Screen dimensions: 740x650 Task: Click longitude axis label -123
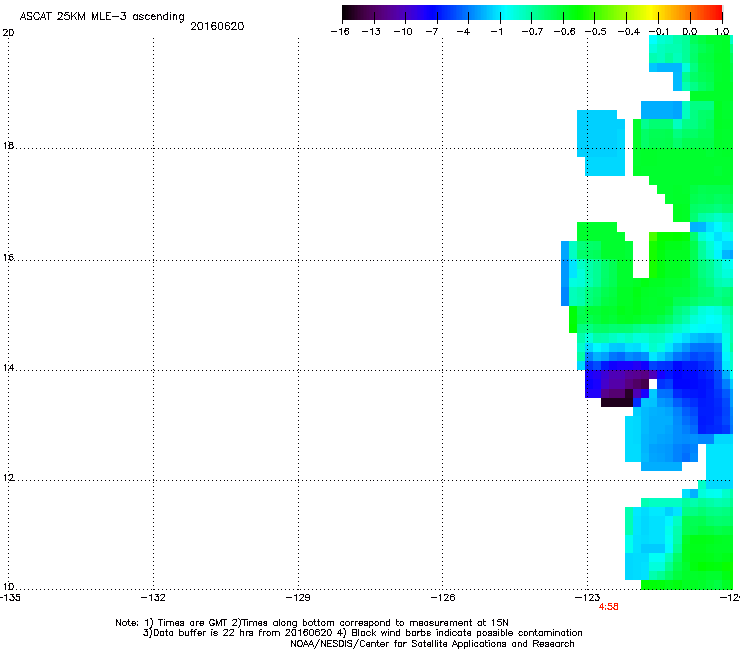click(588, 598)
